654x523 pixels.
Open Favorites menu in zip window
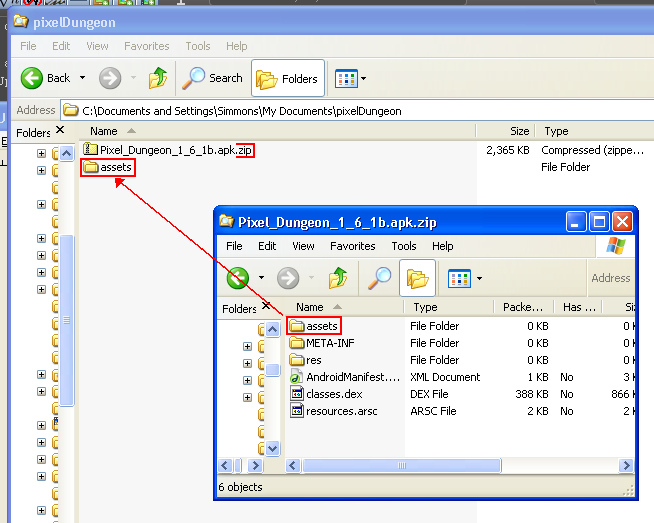click(352, 246)
